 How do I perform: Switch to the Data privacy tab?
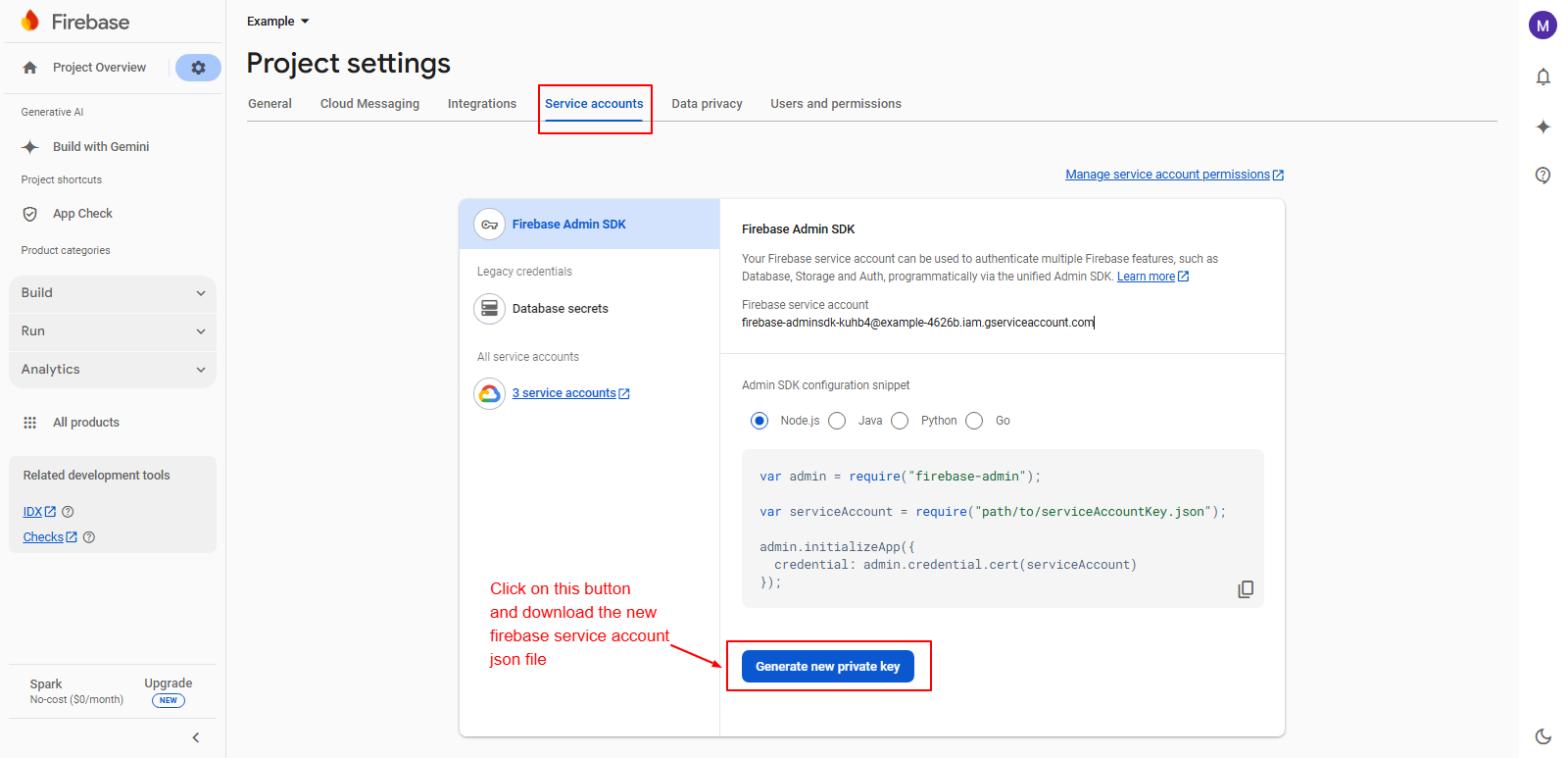tap(707, 104)
